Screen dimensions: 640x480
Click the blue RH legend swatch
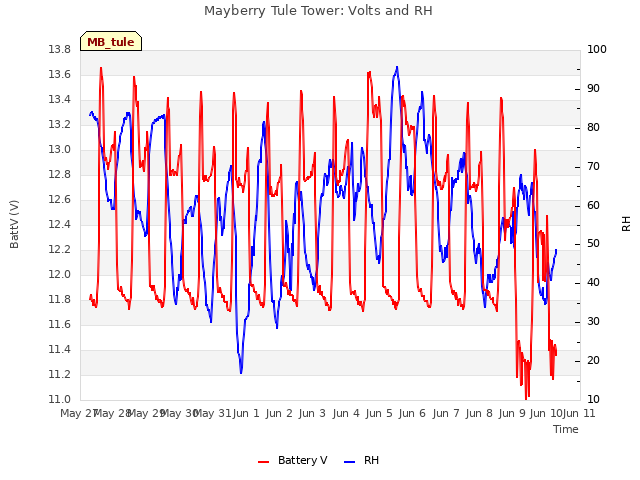click(x=350, y=461)
